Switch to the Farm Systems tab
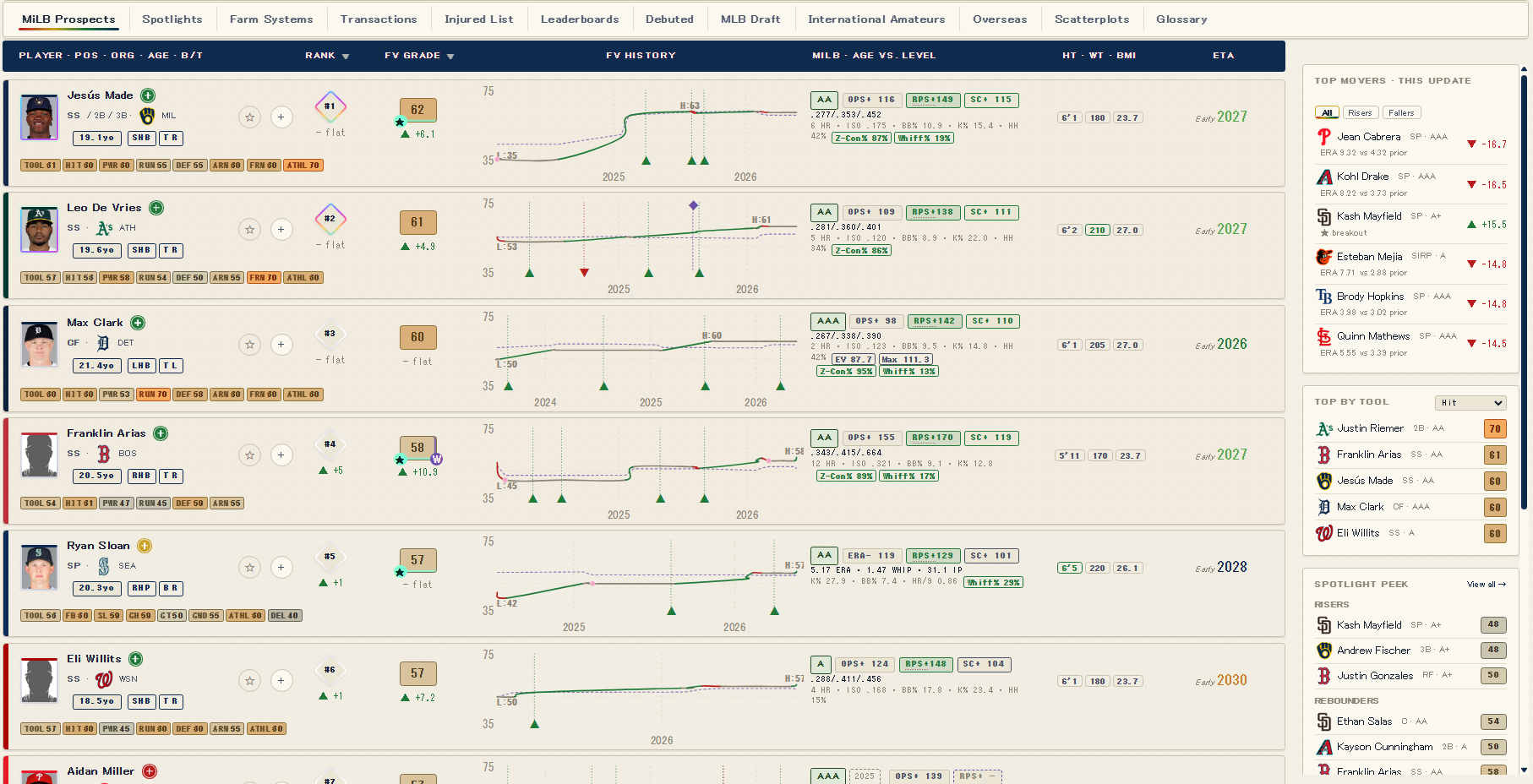The image size is (1533, 784). (271, 19)
